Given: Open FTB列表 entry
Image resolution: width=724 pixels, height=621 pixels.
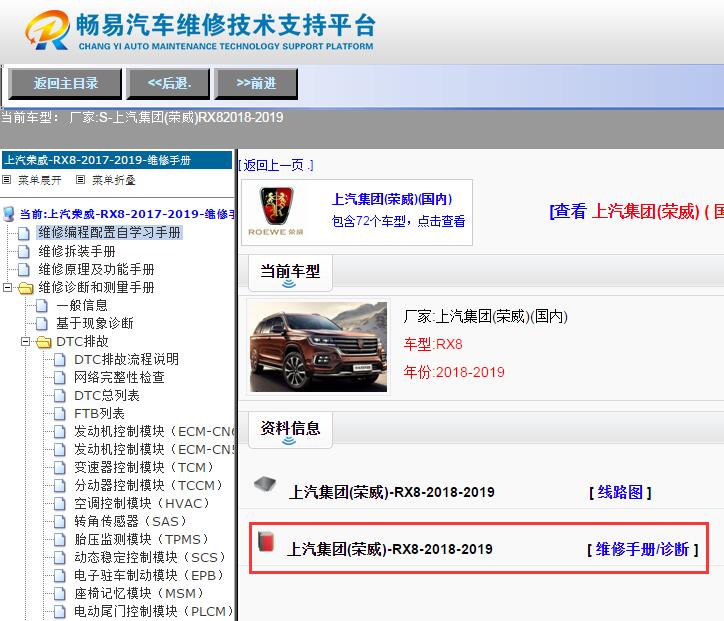Looking at the screenshot, I should click(99, 414).
